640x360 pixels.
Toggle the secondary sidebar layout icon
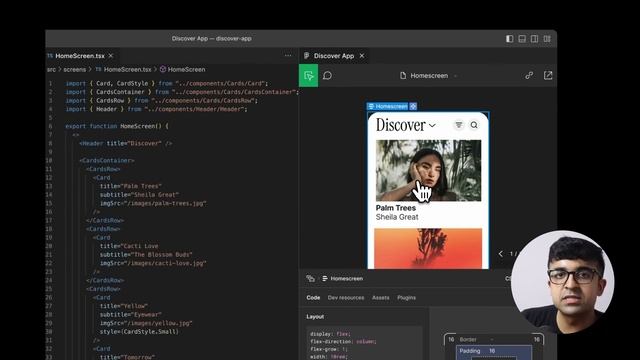(534, 39)
